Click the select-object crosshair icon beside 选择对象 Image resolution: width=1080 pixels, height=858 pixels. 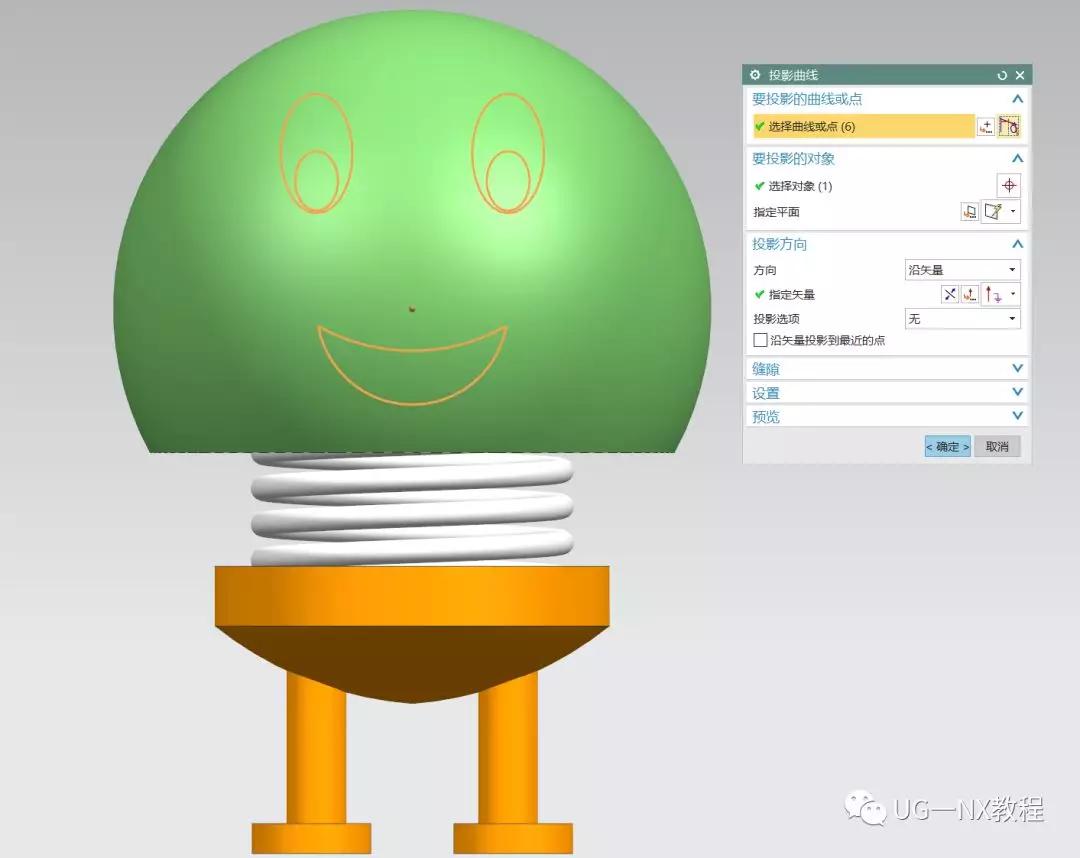pyautogui.click(x=1009, y=185)
